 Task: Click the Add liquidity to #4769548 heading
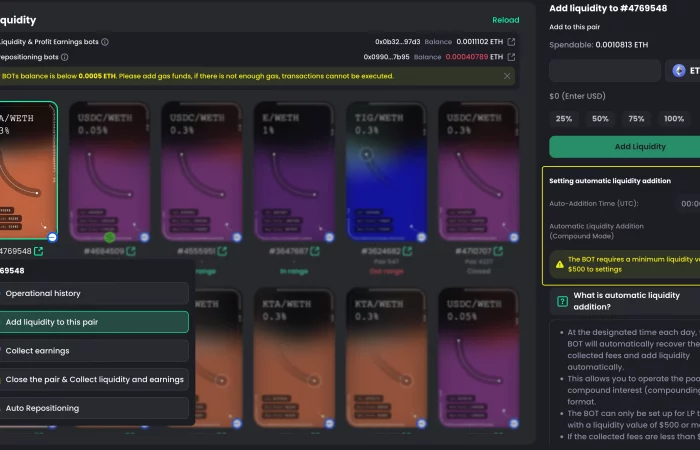pos(608,8)
